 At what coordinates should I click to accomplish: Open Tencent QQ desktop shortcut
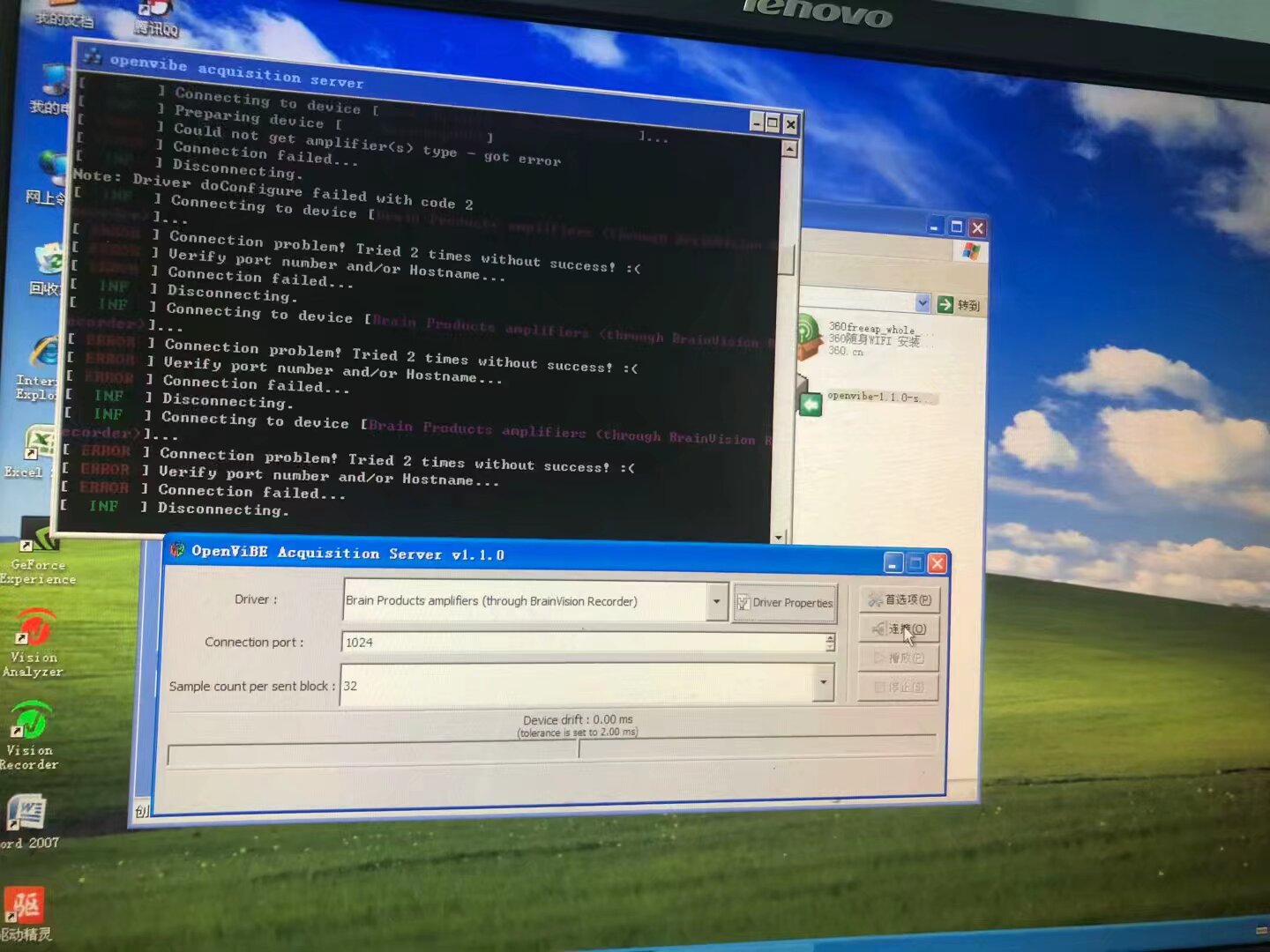[155, 18]
